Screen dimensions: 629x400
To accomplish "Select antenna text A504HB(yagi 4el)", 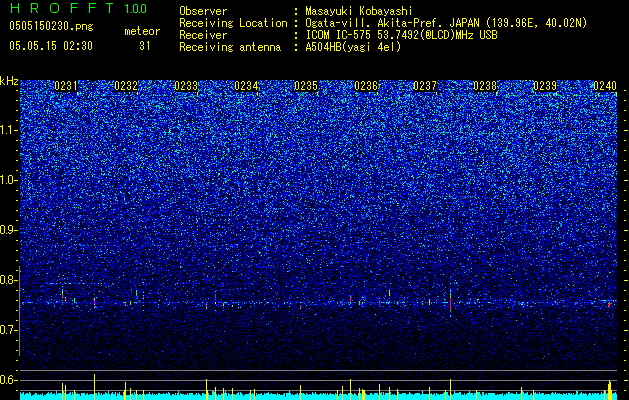I will click(x=353, y=47).
